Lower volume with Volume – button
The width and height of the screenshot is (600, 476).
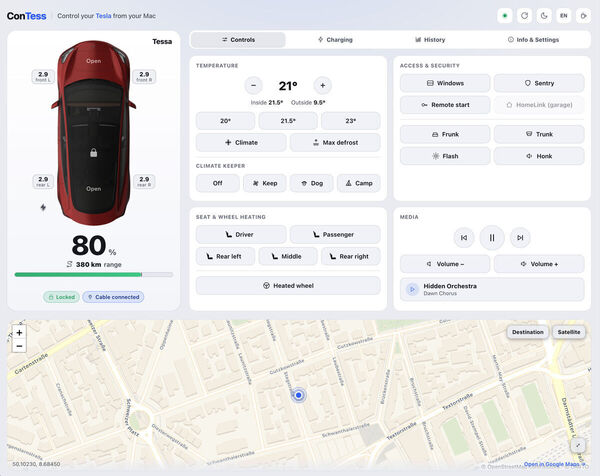(x=445, y=264)
